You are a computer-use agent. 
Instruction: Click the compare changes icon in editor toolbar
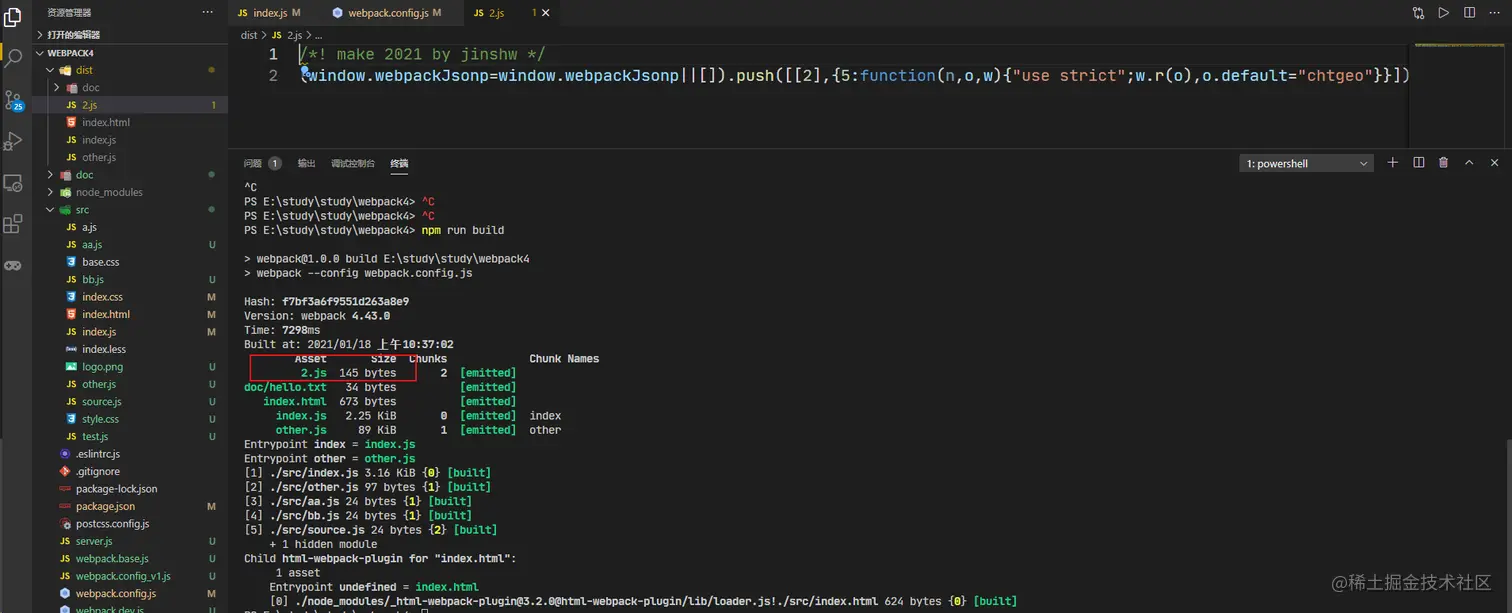1419,13
